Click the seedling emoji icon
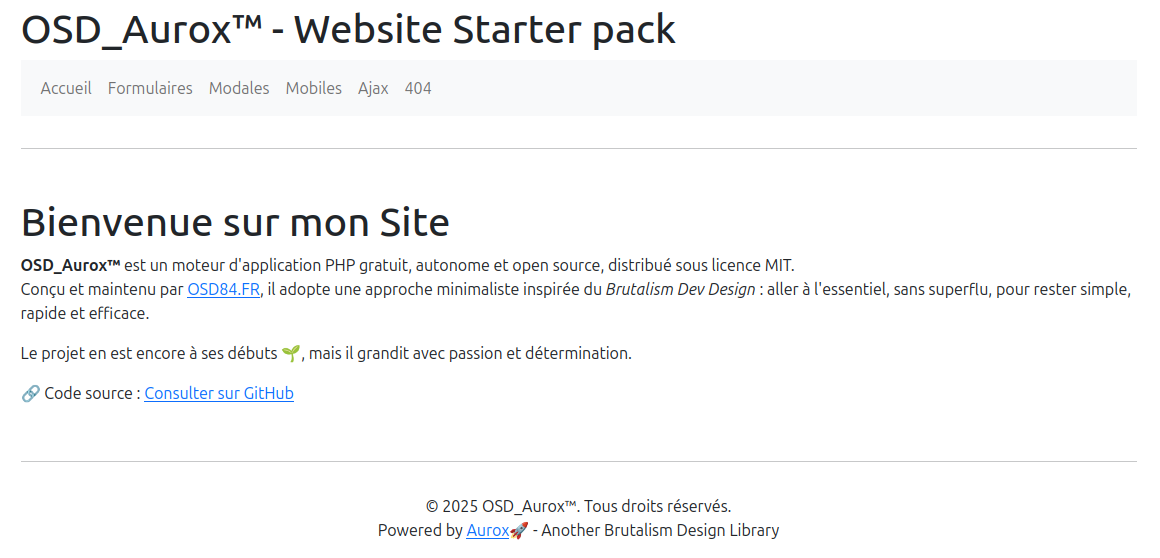The height and width of the screenshot is (558, 1160). coord(291,353)
